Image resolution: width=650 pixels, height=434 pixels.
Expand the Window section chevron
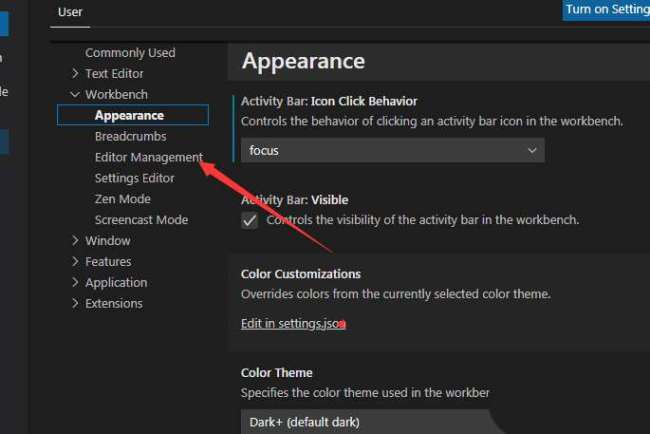[76, 241]
